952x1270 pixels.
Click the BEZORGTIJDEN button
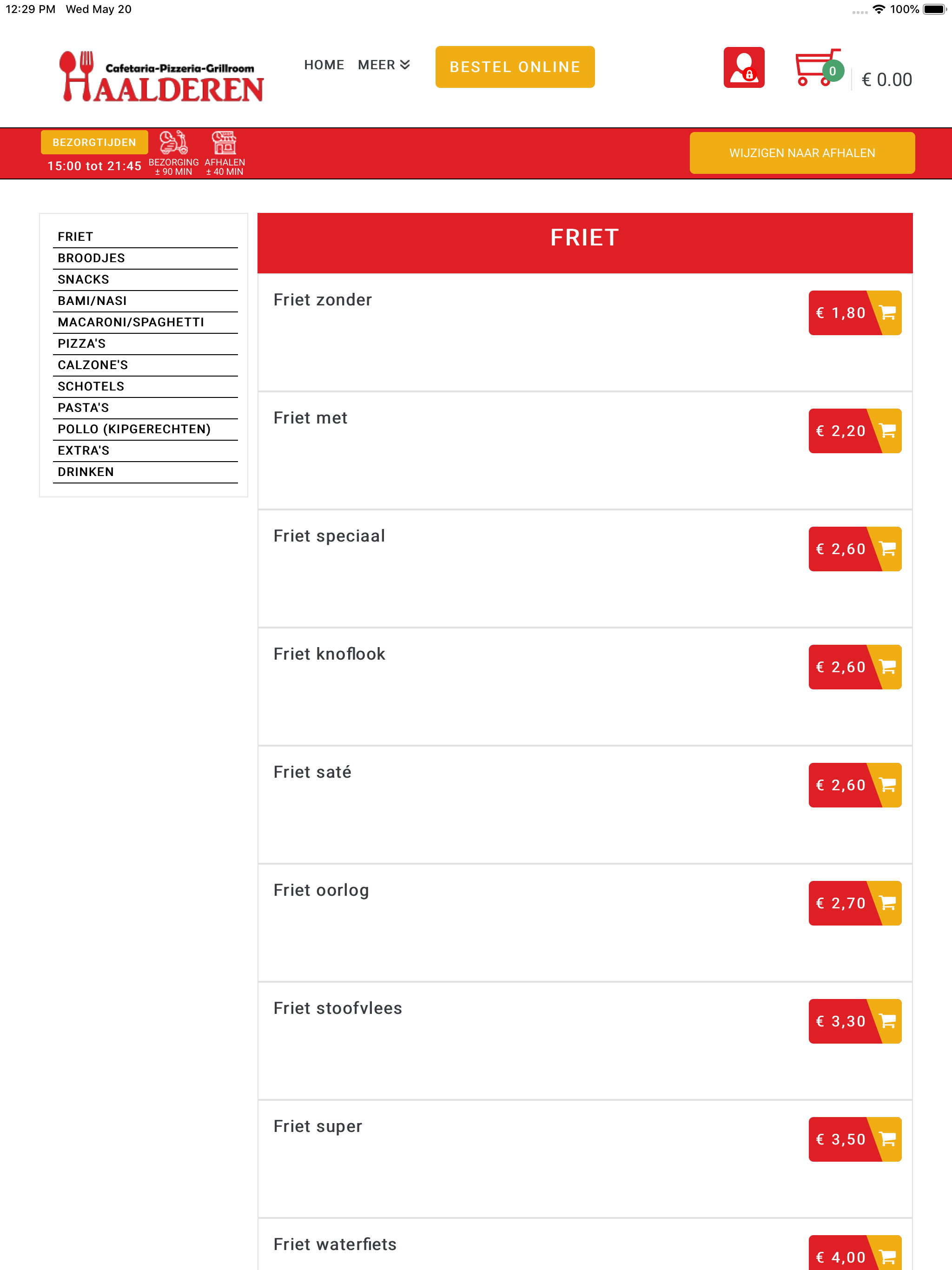pyautogui.click(x=94, y=142)
